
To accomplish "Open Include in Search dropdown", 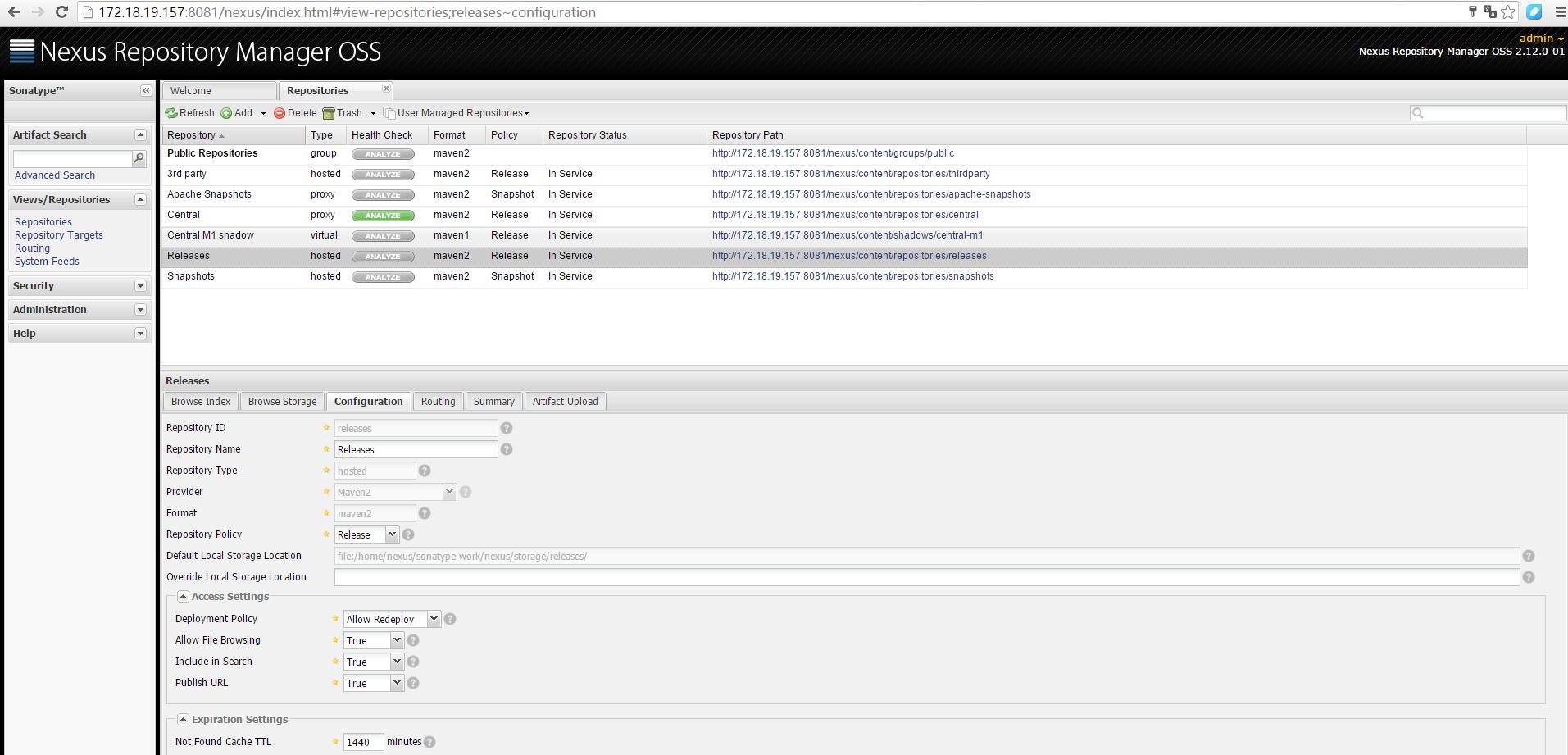I will (x=397, y=662).
